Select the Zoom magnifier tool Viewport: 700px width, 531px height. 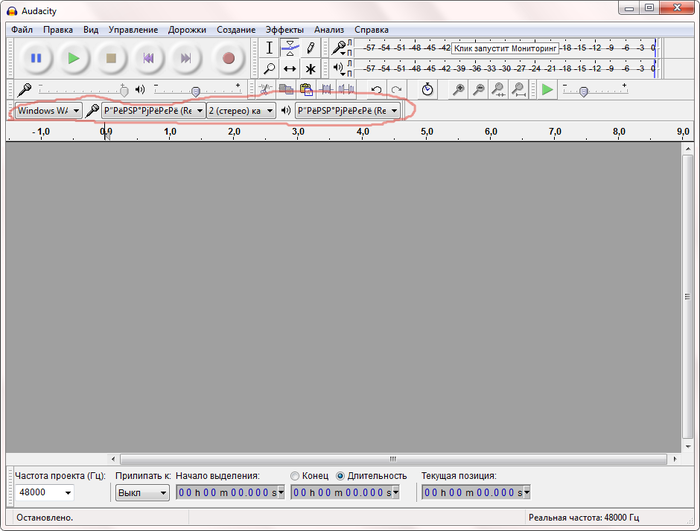269,69
